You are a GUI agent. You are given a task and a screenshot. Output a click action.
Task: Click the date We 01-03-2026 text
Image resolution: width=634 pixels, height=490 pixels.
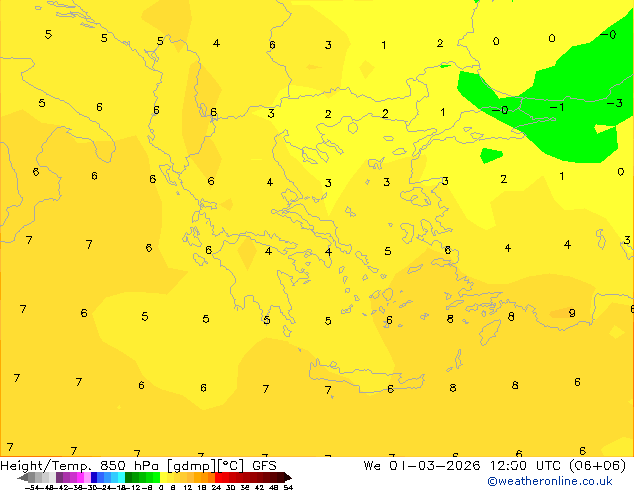click(422, 466)
